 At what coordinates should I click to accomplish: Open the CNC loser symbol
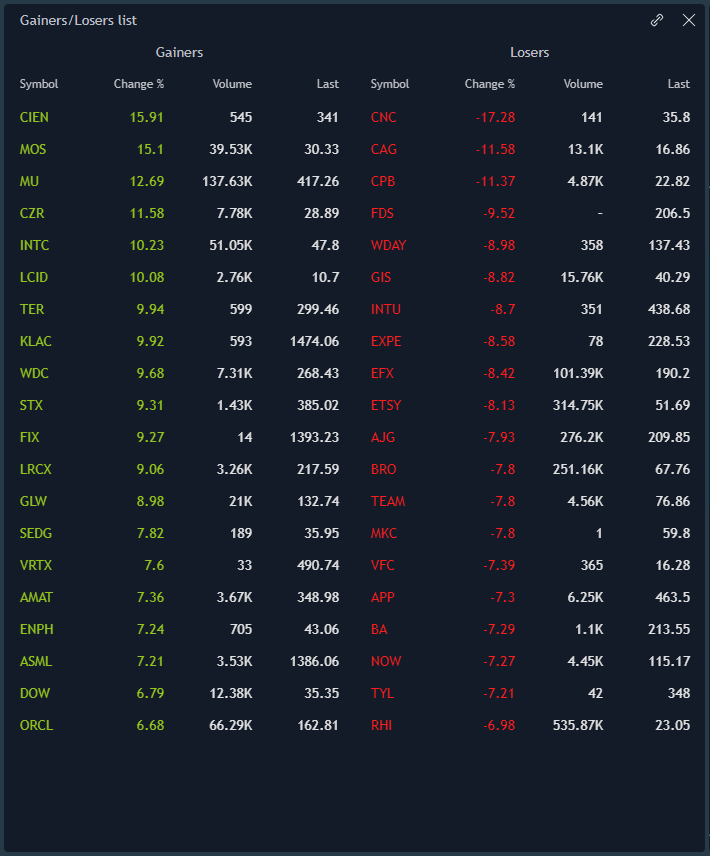[x=383, y=117]
